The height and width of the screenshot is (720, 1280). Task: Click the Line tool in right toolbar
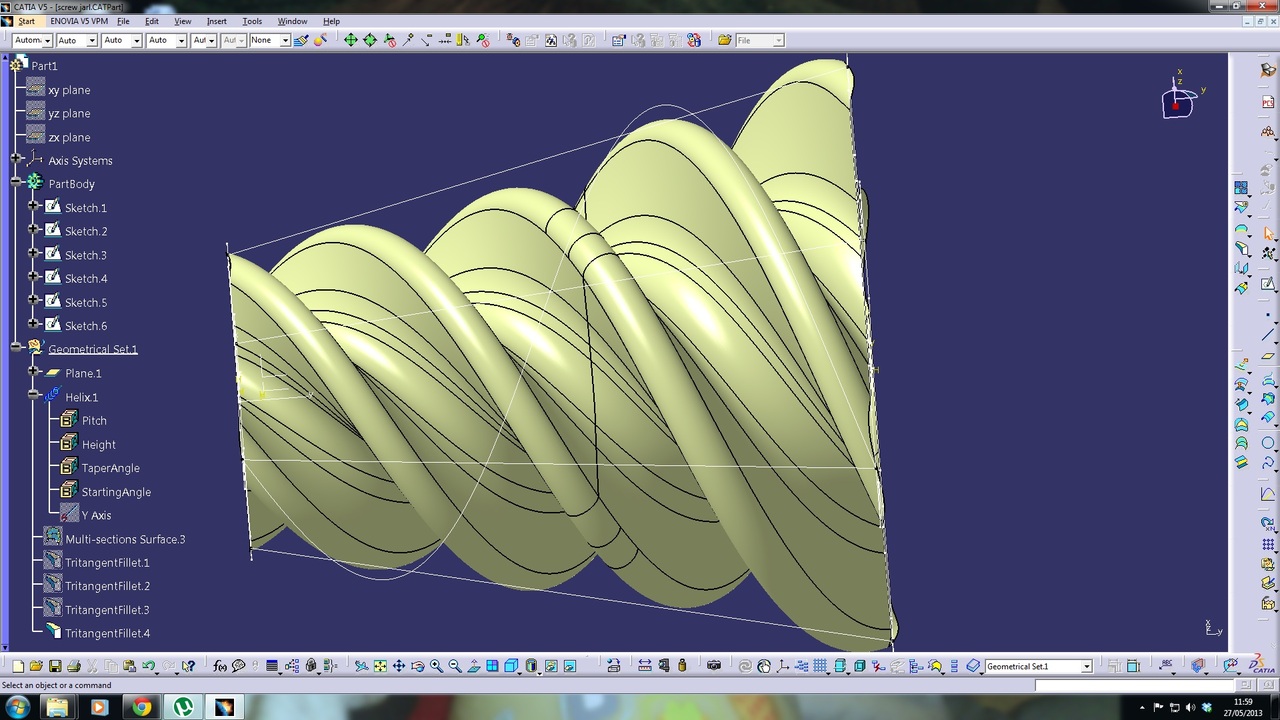pos(1268,334)
